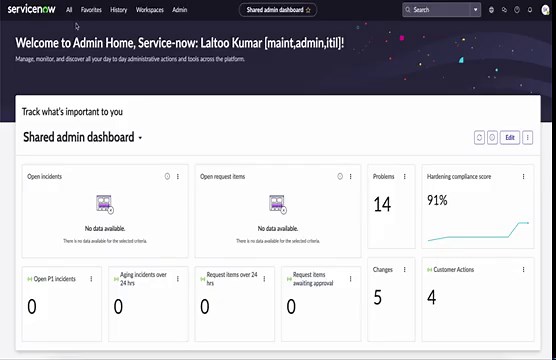556x360 pixels.
Task: Expand the Shared admin dashboard title dropdown
Action: pos(140,138)
